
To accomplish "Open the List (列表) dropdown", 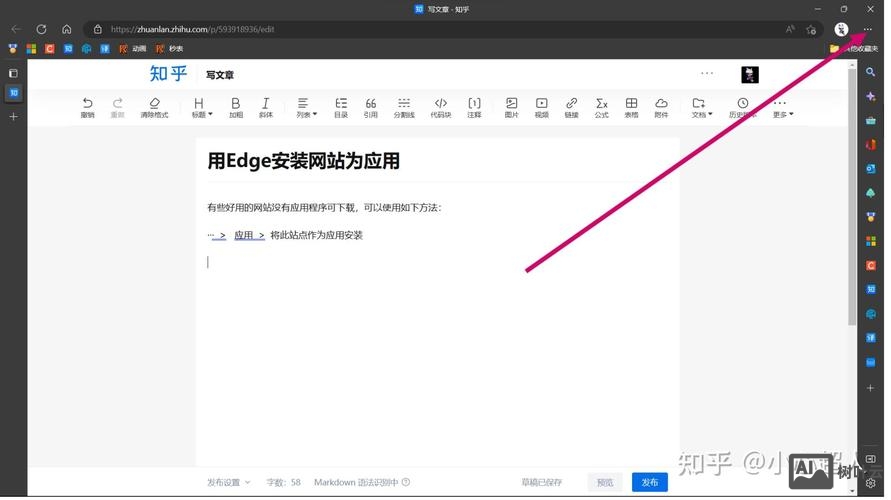I will pyautogui.click(x=306, y=107).
